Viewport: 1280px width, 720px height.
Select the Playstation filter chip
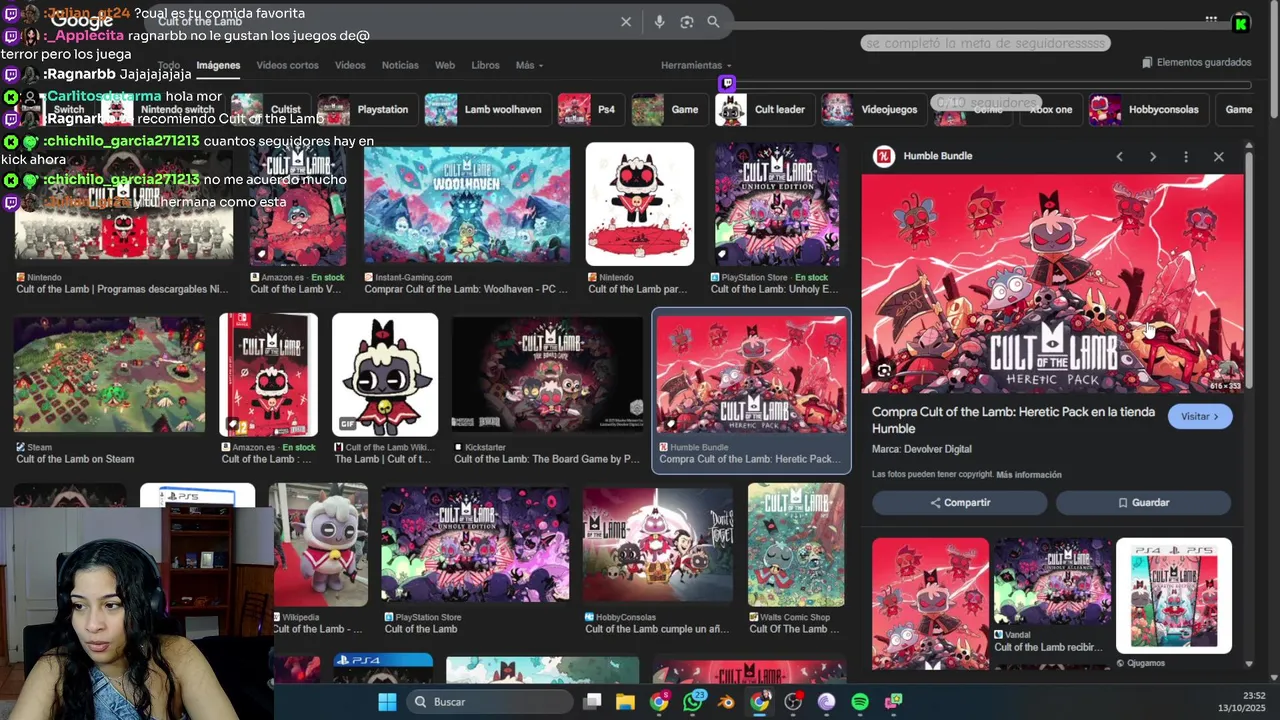[367, 110]
